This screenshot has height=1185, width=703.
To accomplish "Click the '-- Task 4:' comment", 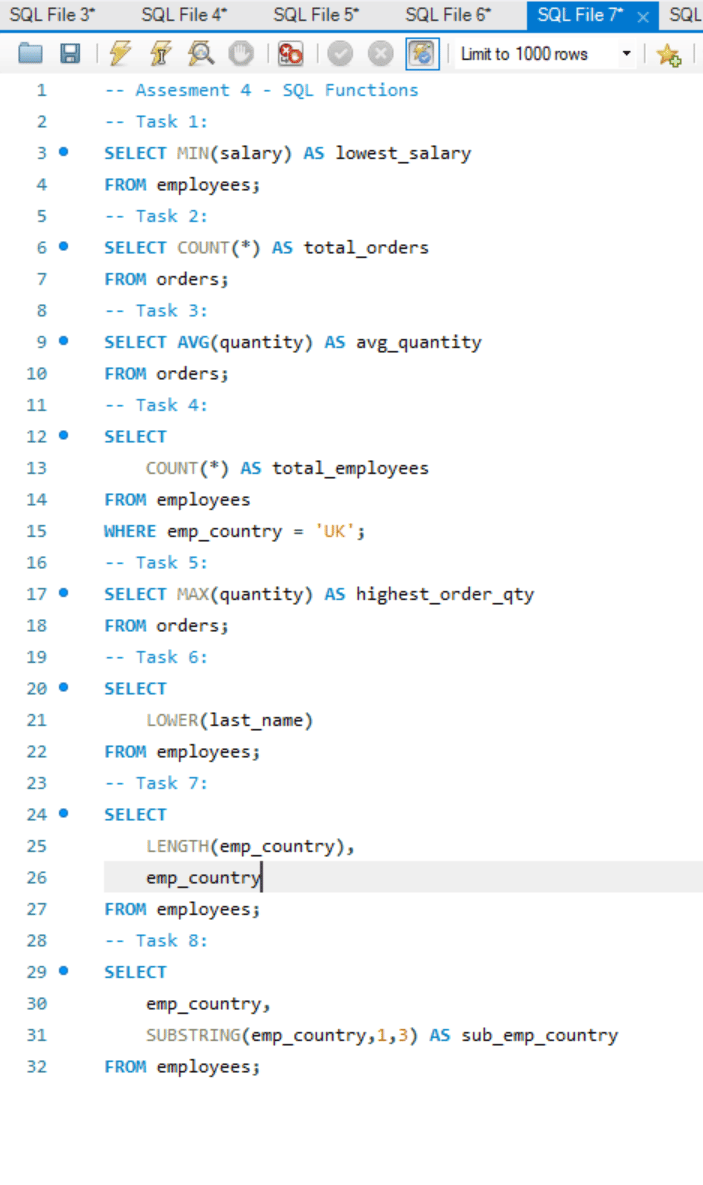I will [156, 405].
